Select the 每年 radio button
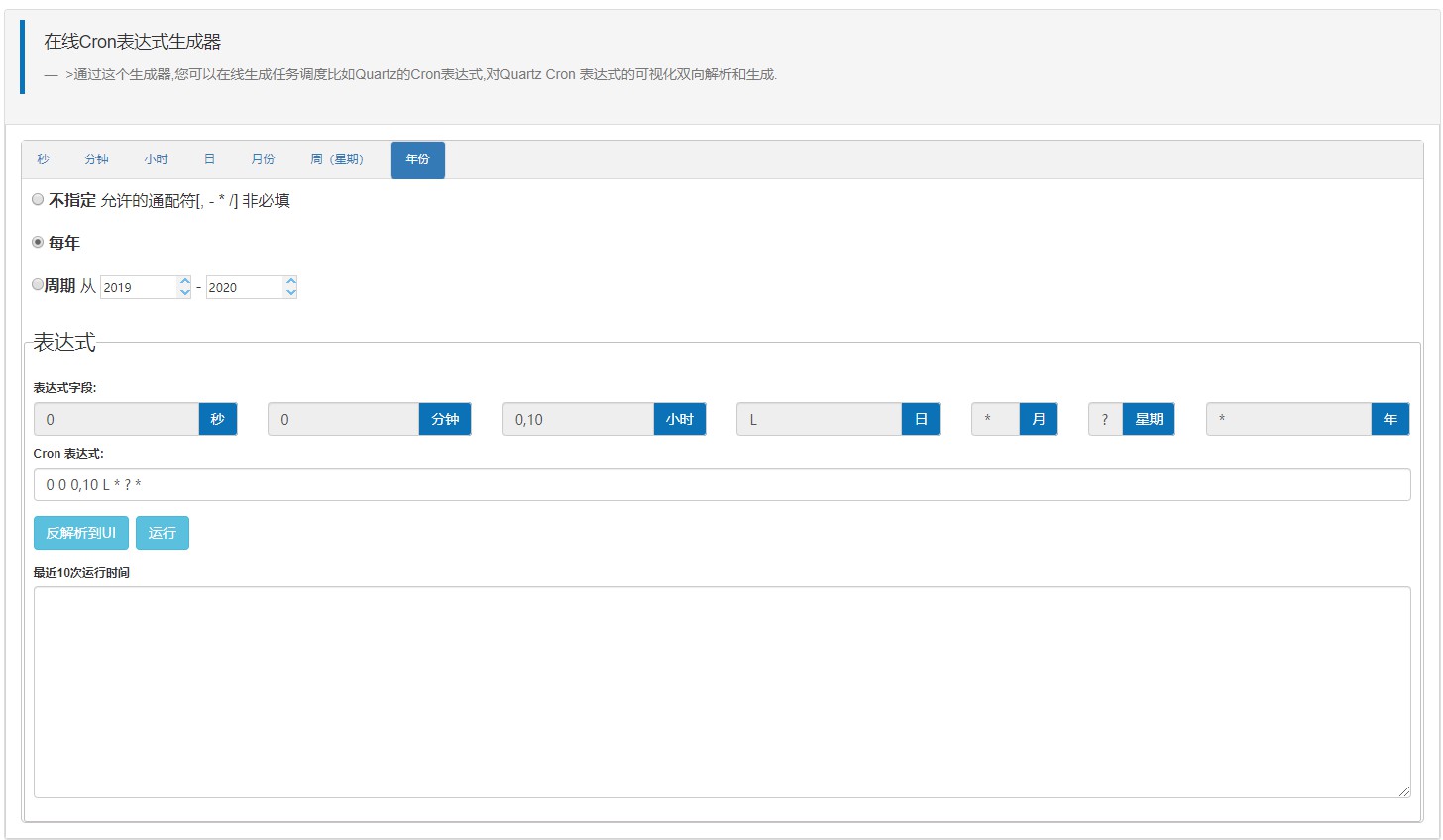This screenshot has height=840, width=1443. [38, 242]
